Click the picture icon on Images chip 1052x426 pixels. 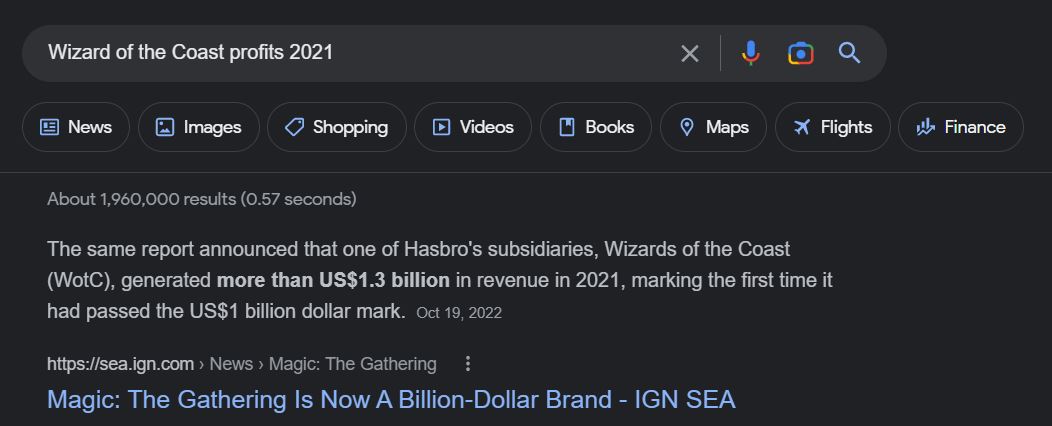point(165,127)
